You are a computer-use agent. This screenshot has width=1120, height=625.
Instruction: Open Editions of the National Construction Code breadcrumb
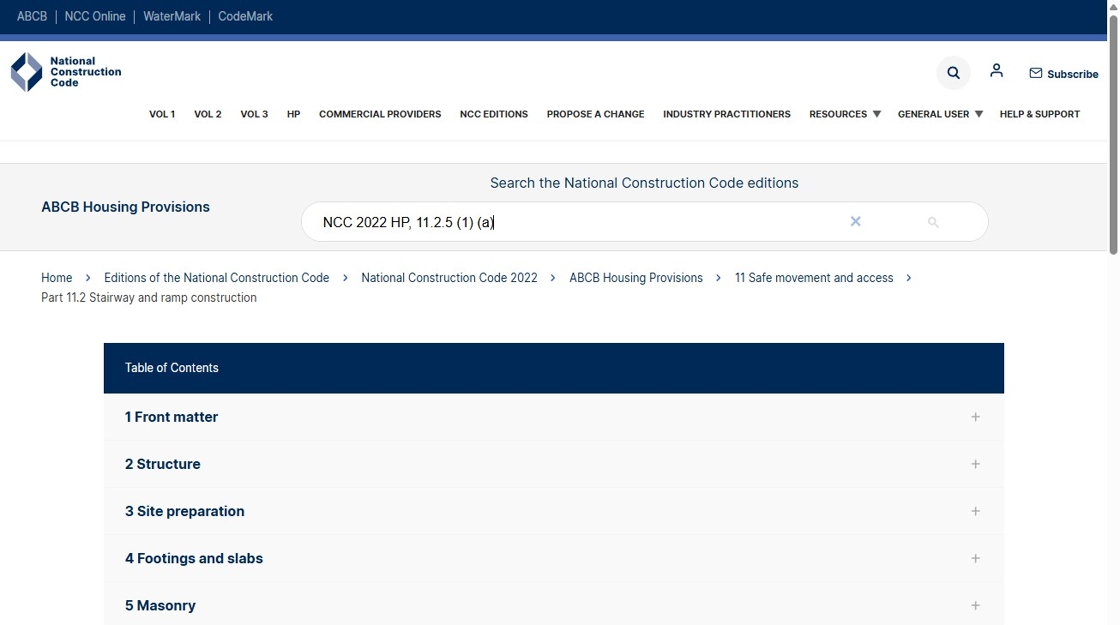[216, 278]
